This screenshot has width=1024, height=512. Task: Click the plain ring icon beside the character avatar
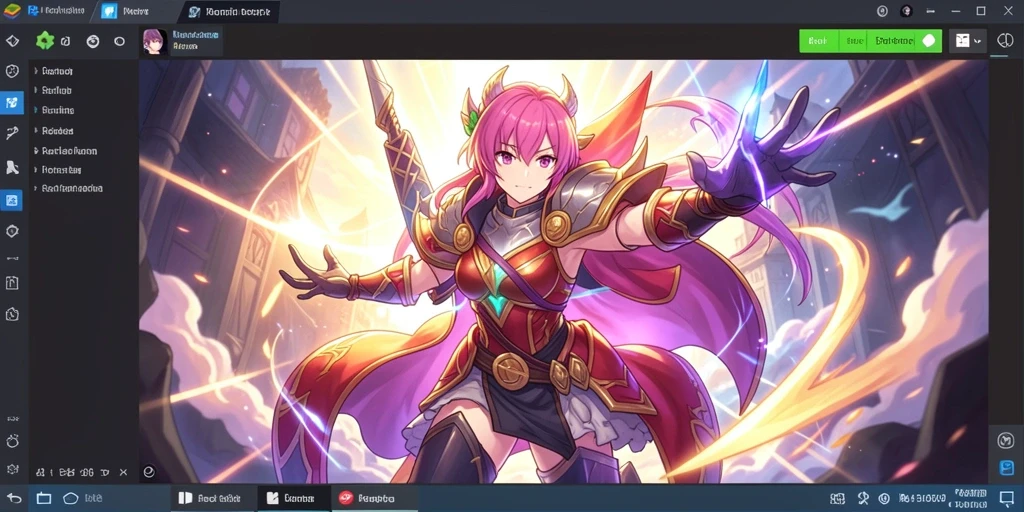pyautogui.click(x=120, y=41)
